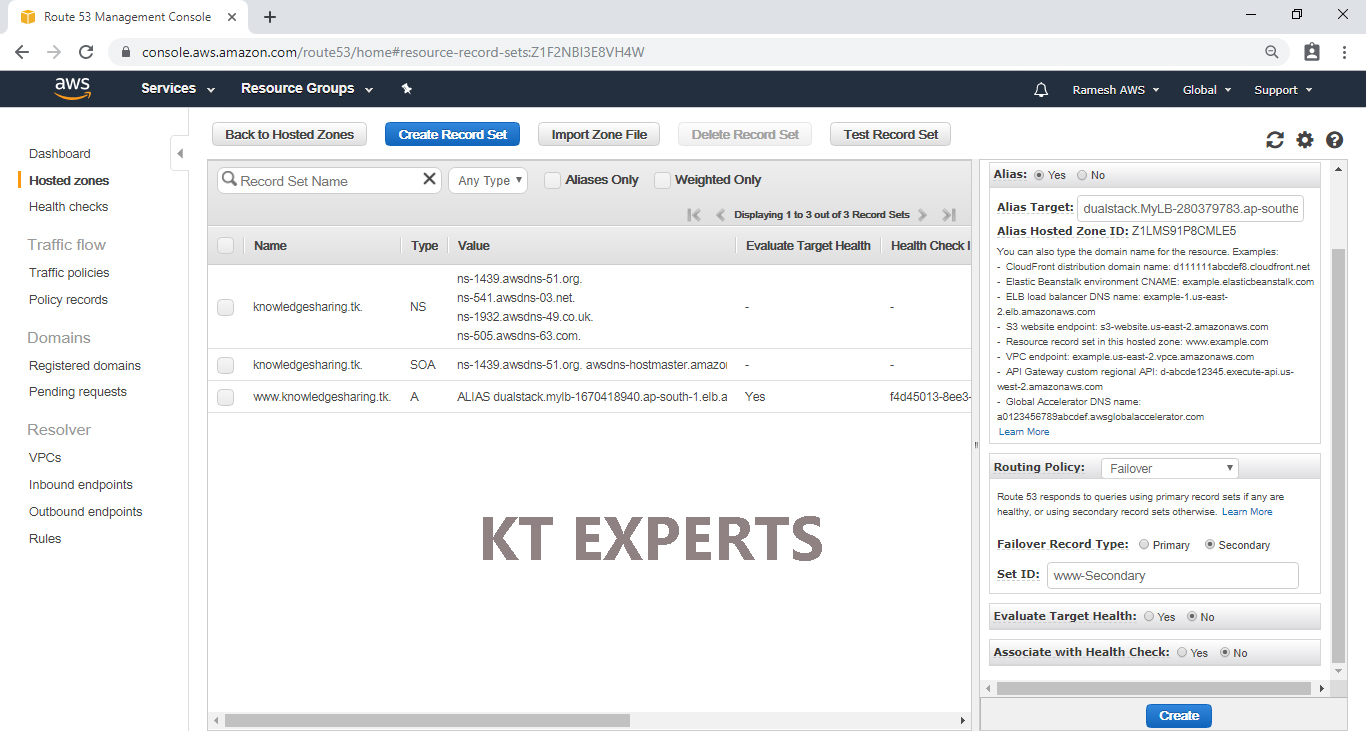
Task: Open the Ramesh AWS account menu
Action: point(1116,90)
